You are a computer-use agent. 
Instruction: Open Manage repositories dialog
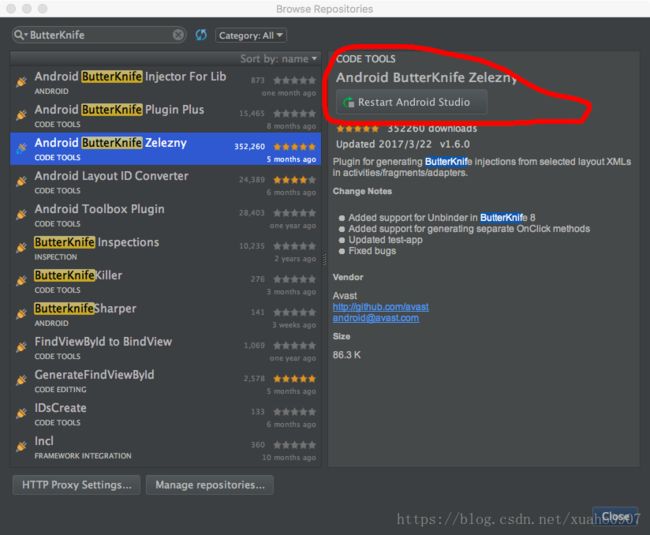point(210,485)
